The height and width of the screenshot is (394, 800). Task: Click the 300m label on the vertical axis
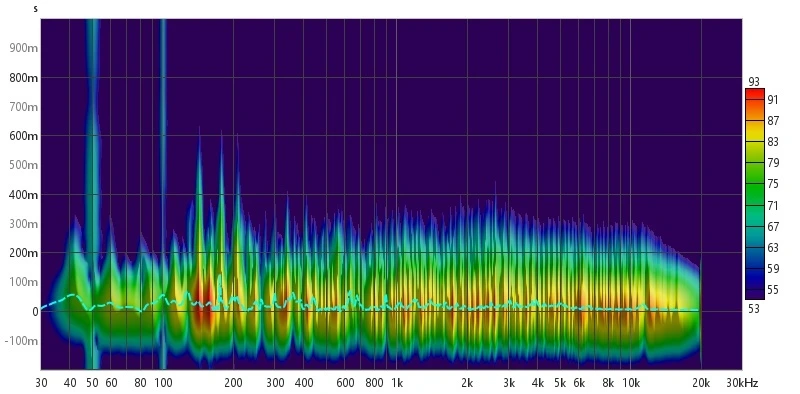pyautogui.click(x=24, y=224)
